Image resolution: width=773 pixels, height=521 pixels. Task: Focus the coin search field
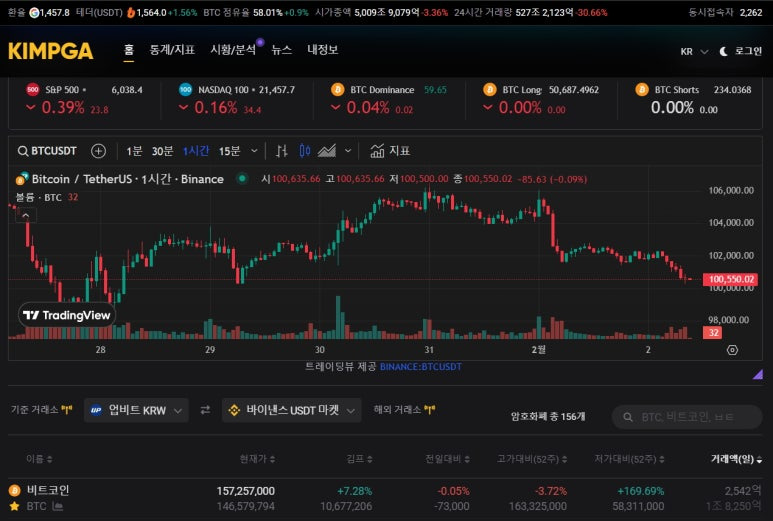coord(687,417)
